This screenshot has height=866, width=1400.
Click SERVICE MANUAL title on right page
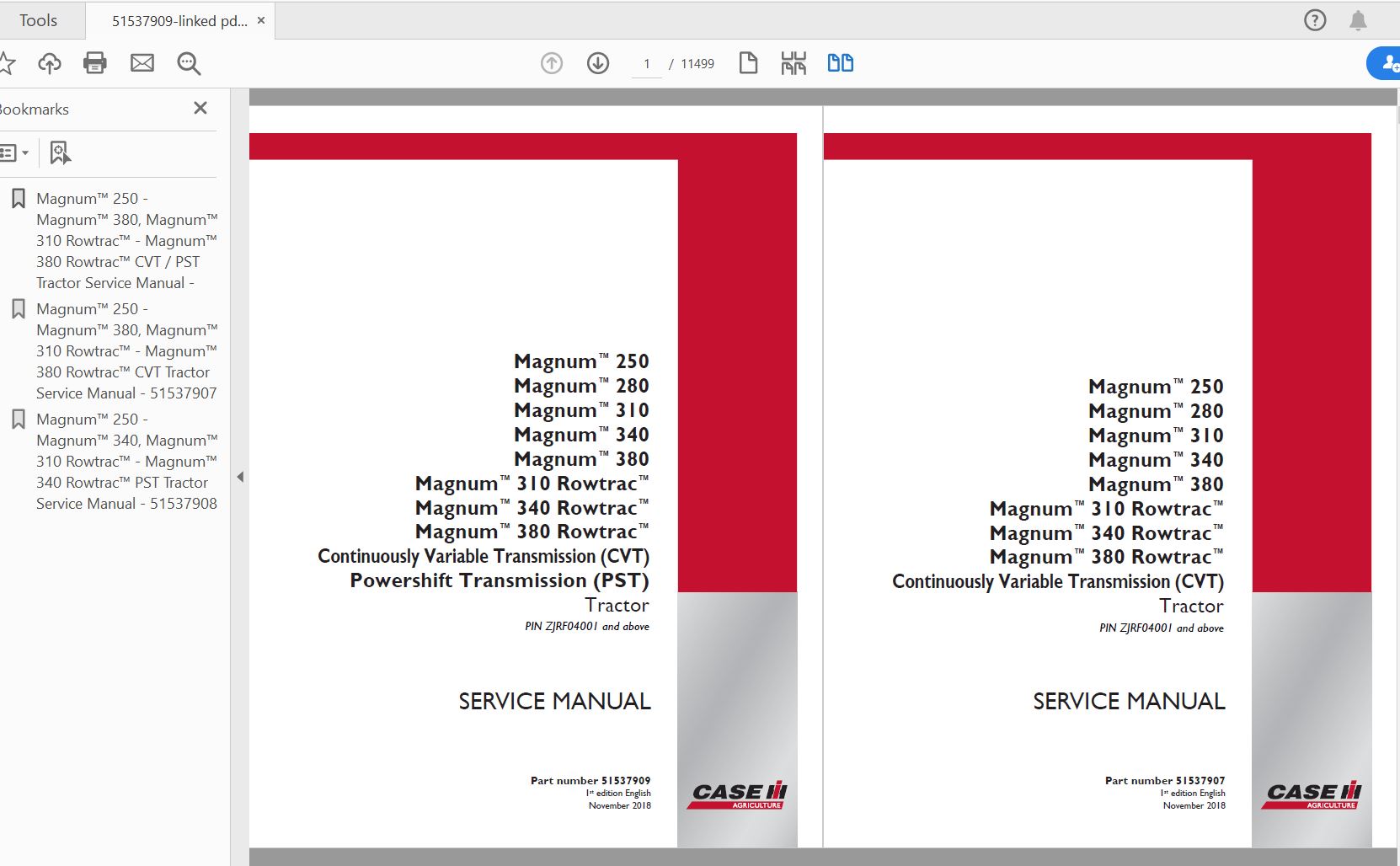tap(1129, 701)
